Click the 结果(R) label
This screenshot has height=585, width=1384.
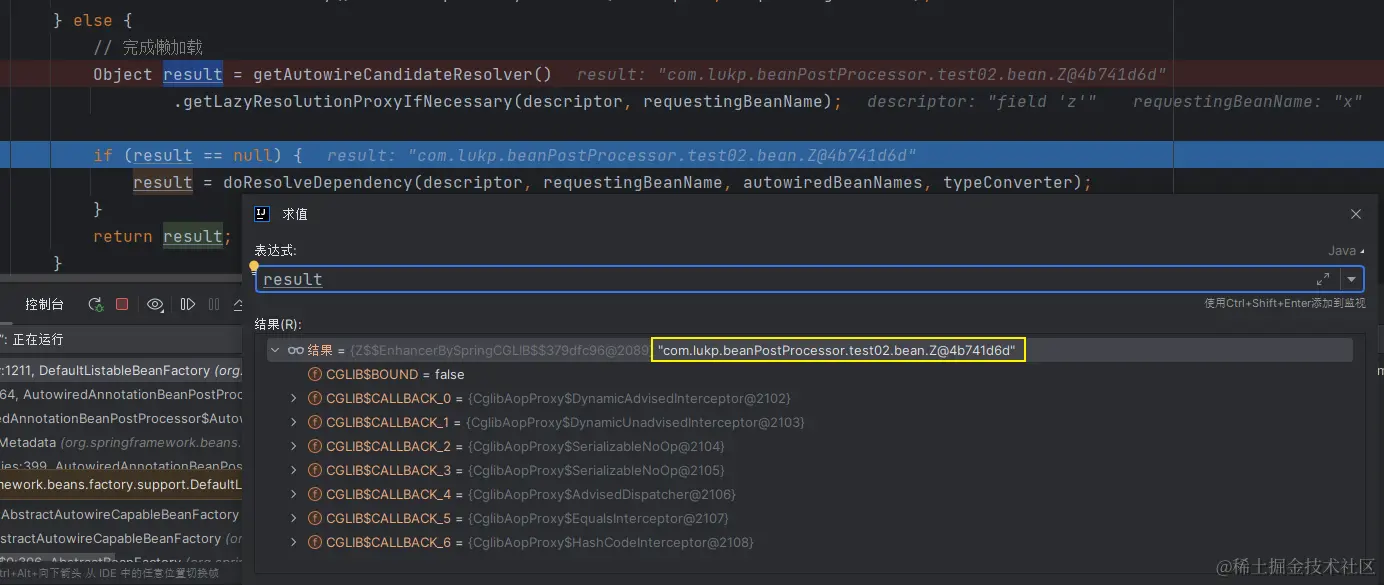[278, 324]
